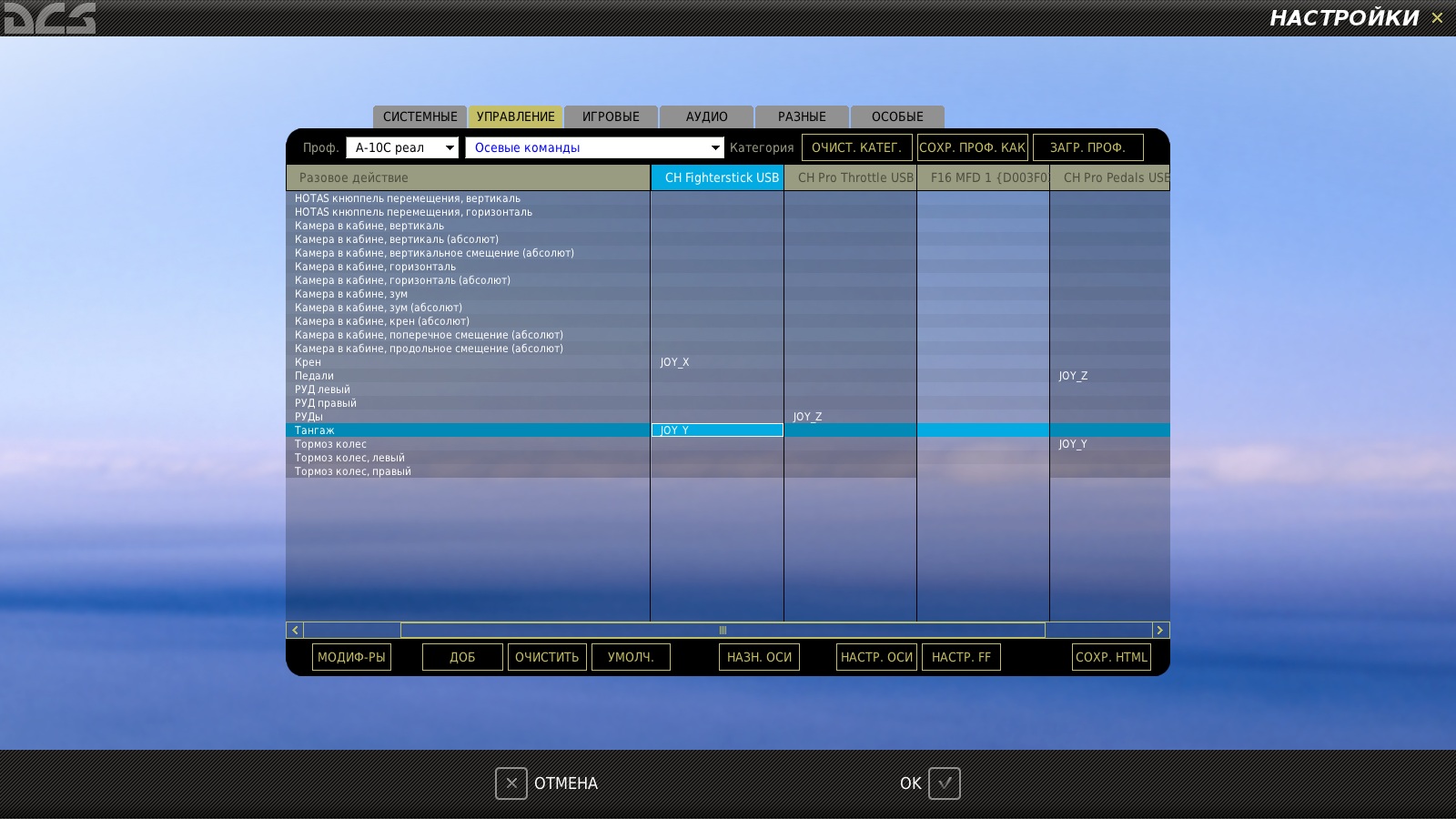Viewport: 1456px width, 819px height.
Task: Click the МОДИФ-РЫ button
Action: (351, 657)
